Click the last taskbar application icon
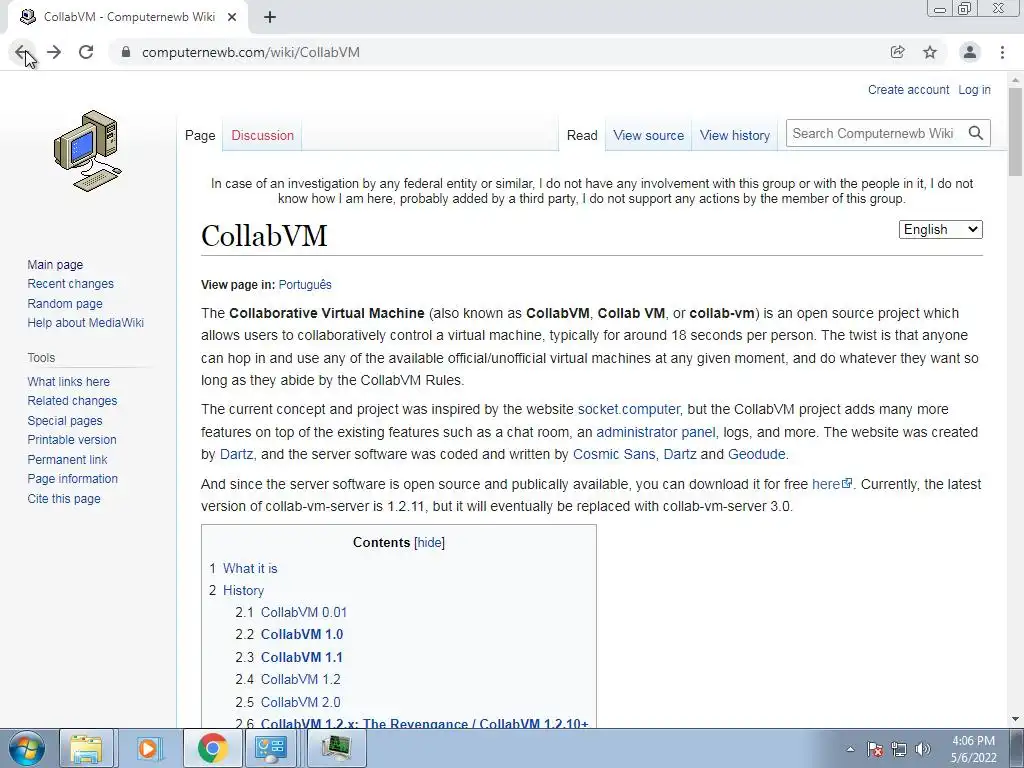 (x=336, y=748)
